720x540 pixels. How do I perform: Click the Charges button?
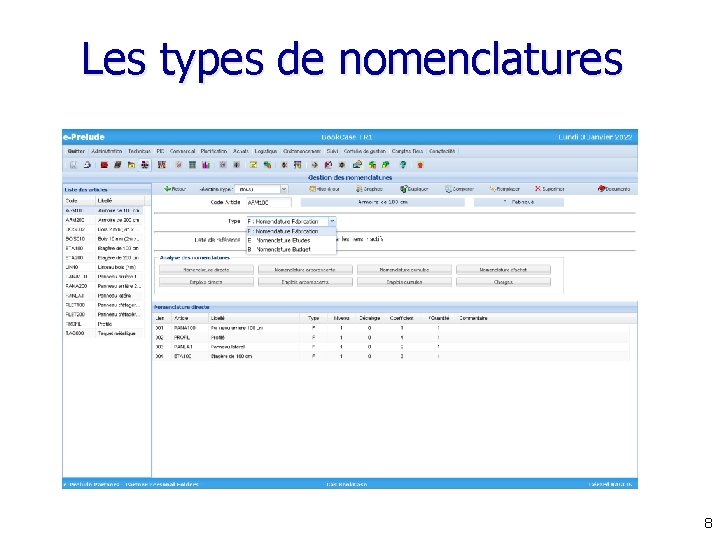pos(503,282)
